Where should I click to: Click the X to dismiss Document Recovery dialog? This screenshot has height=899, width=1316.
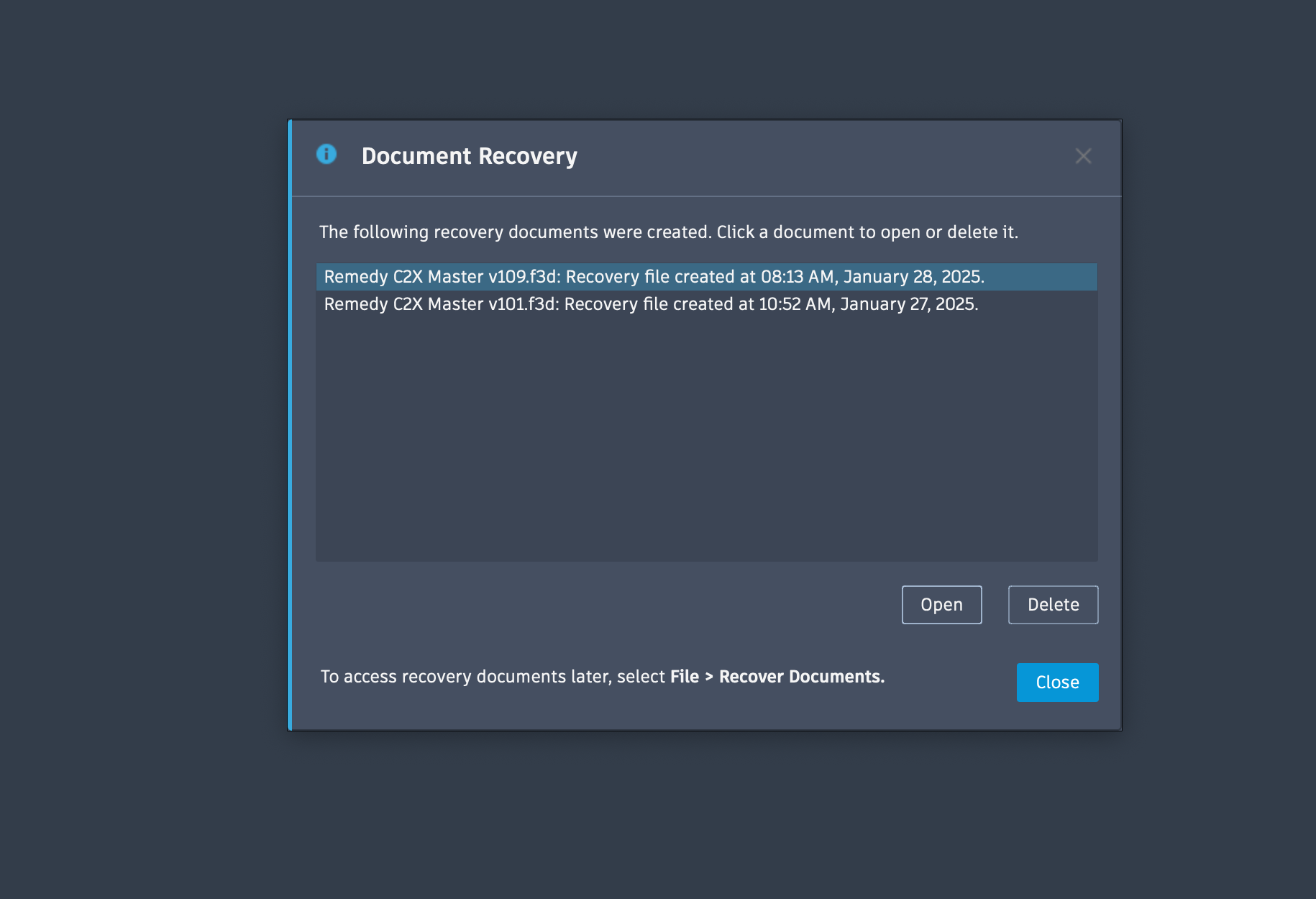1084,156
